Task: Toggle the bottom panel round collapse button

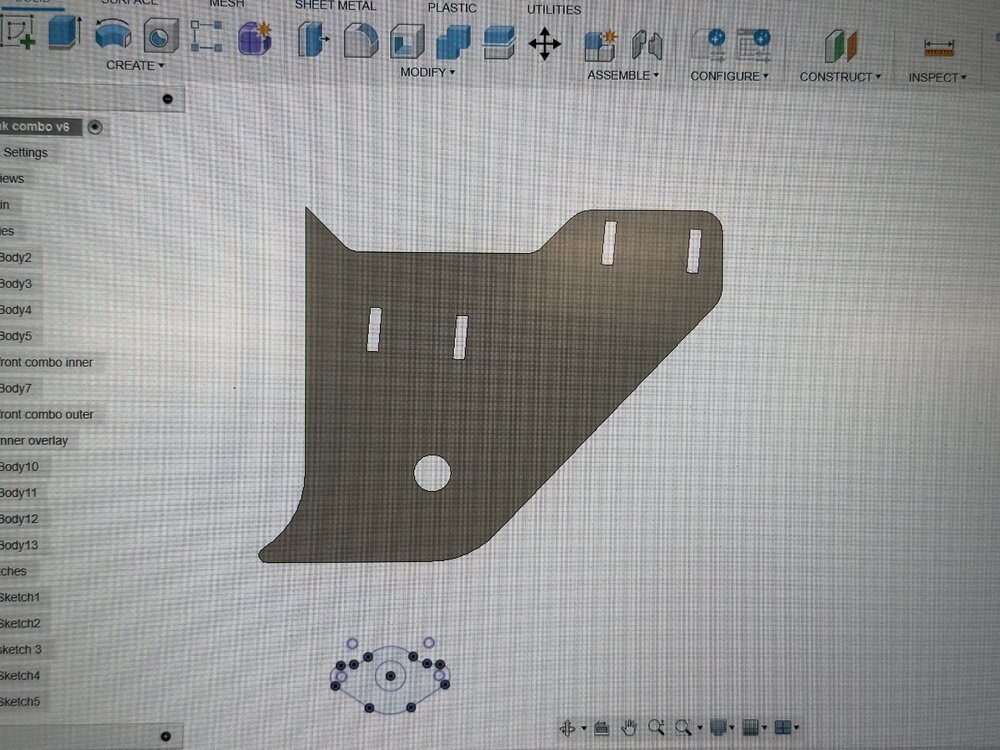Action: (x=166, y=736)
